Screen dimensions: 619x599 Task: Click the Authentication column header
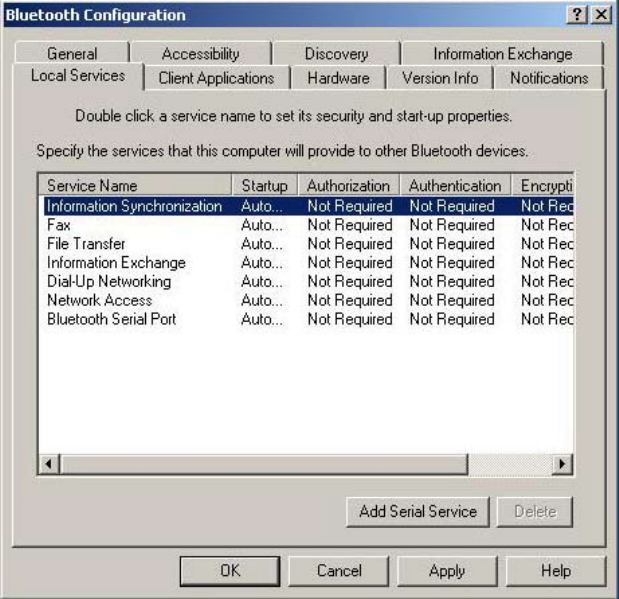(455, 186)
